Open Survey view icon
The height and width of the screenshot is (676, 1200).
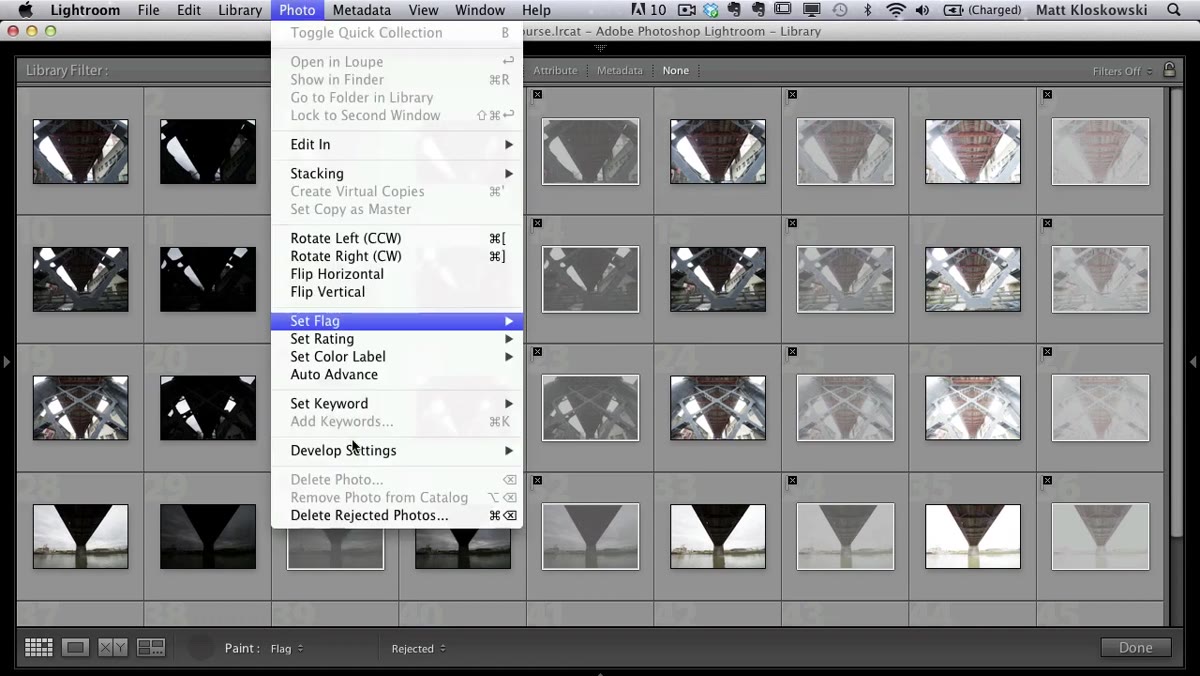point(151,648)
